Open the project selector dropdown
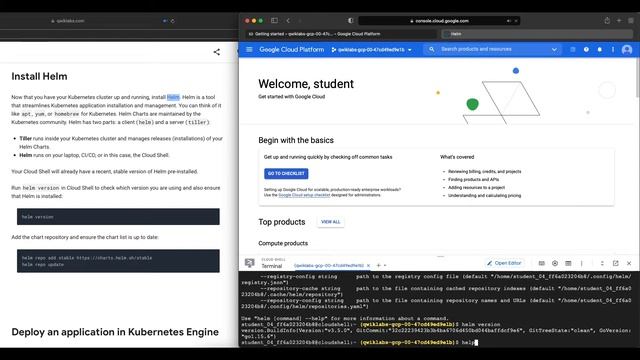 (372, 50)
